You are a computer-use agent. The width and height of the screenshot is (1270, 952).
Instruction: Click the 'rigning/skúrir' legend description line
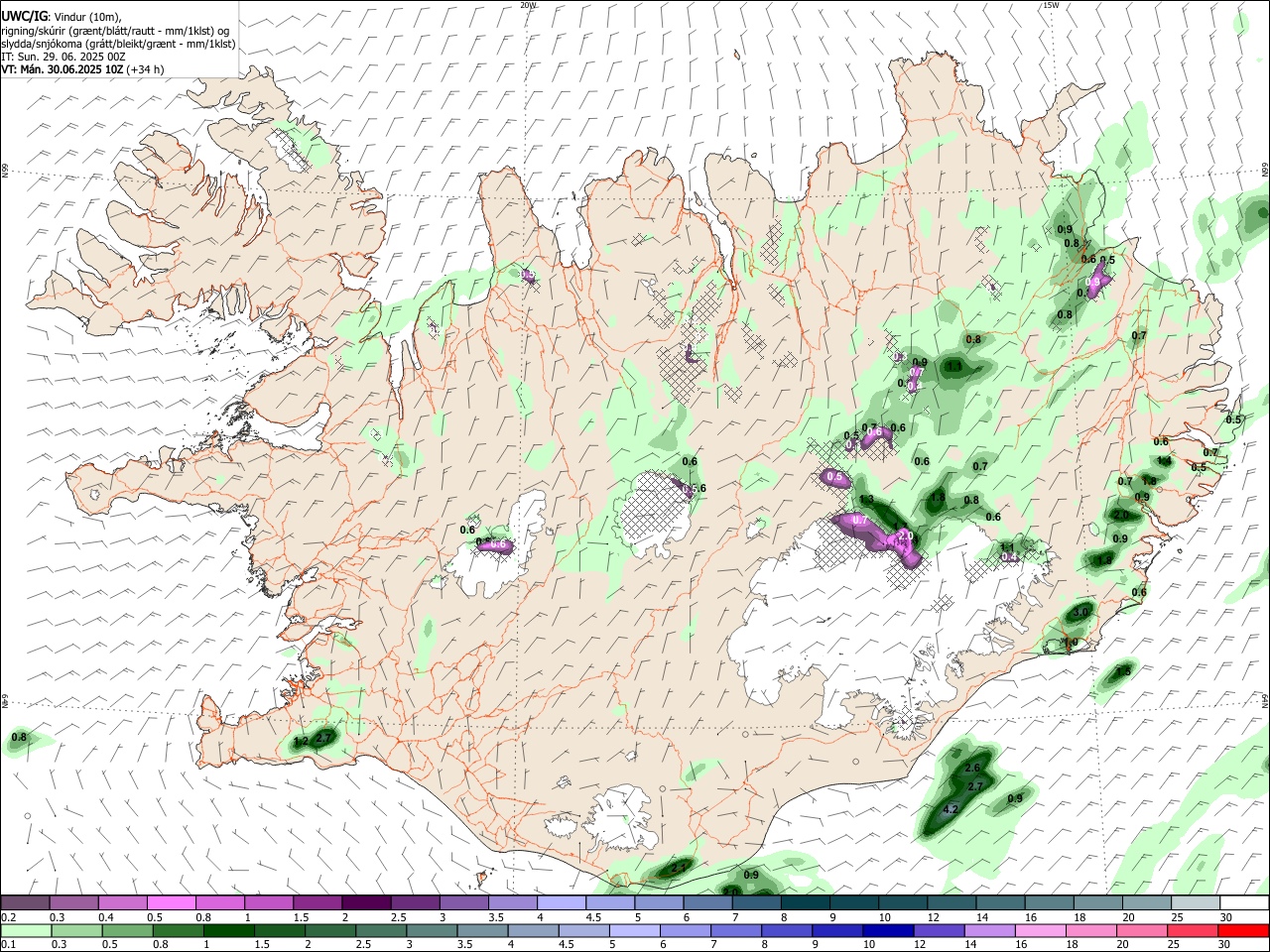(x=115, y=31)
